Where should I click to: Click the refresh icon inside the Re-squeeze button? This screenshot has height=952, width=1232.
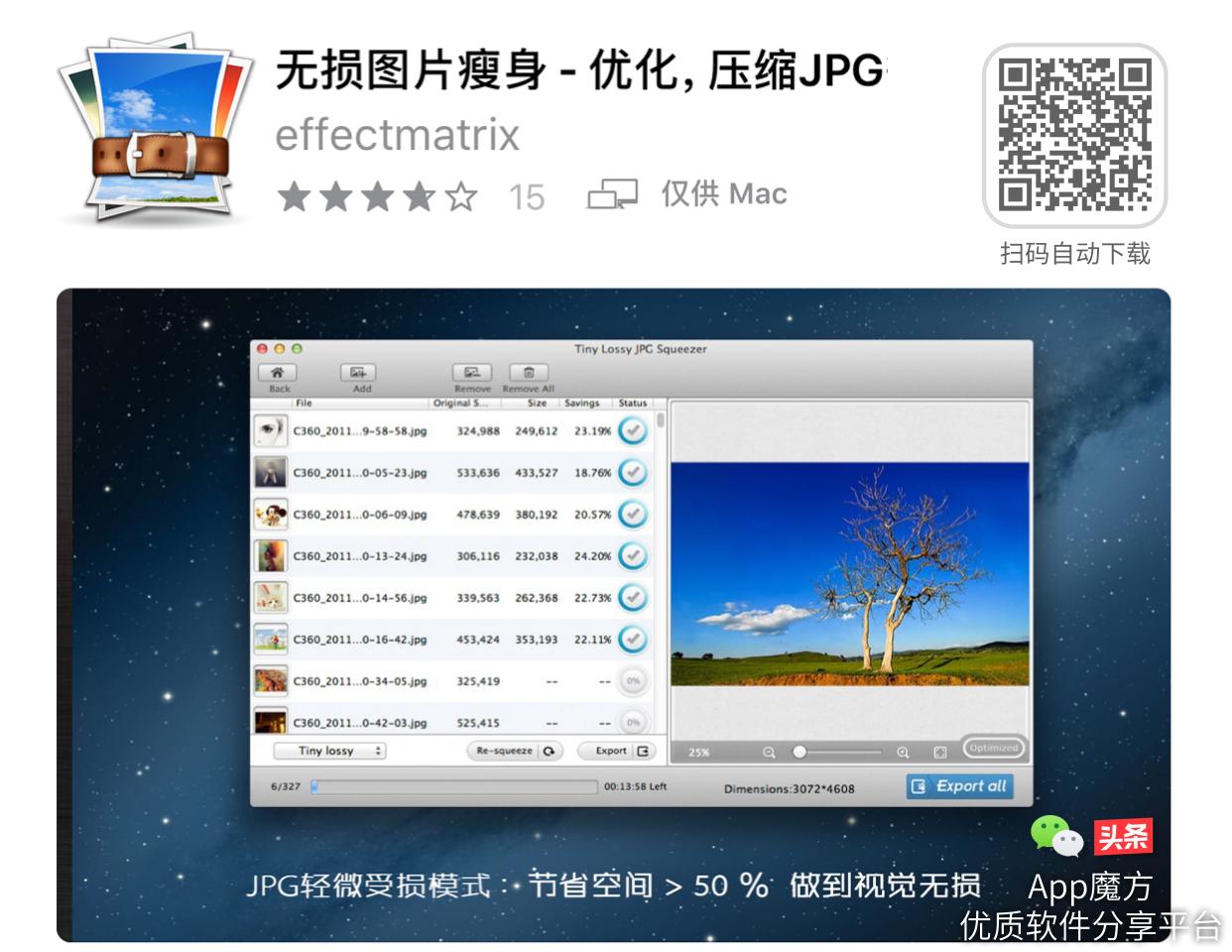pyautogui.click(x=551, y=751)
